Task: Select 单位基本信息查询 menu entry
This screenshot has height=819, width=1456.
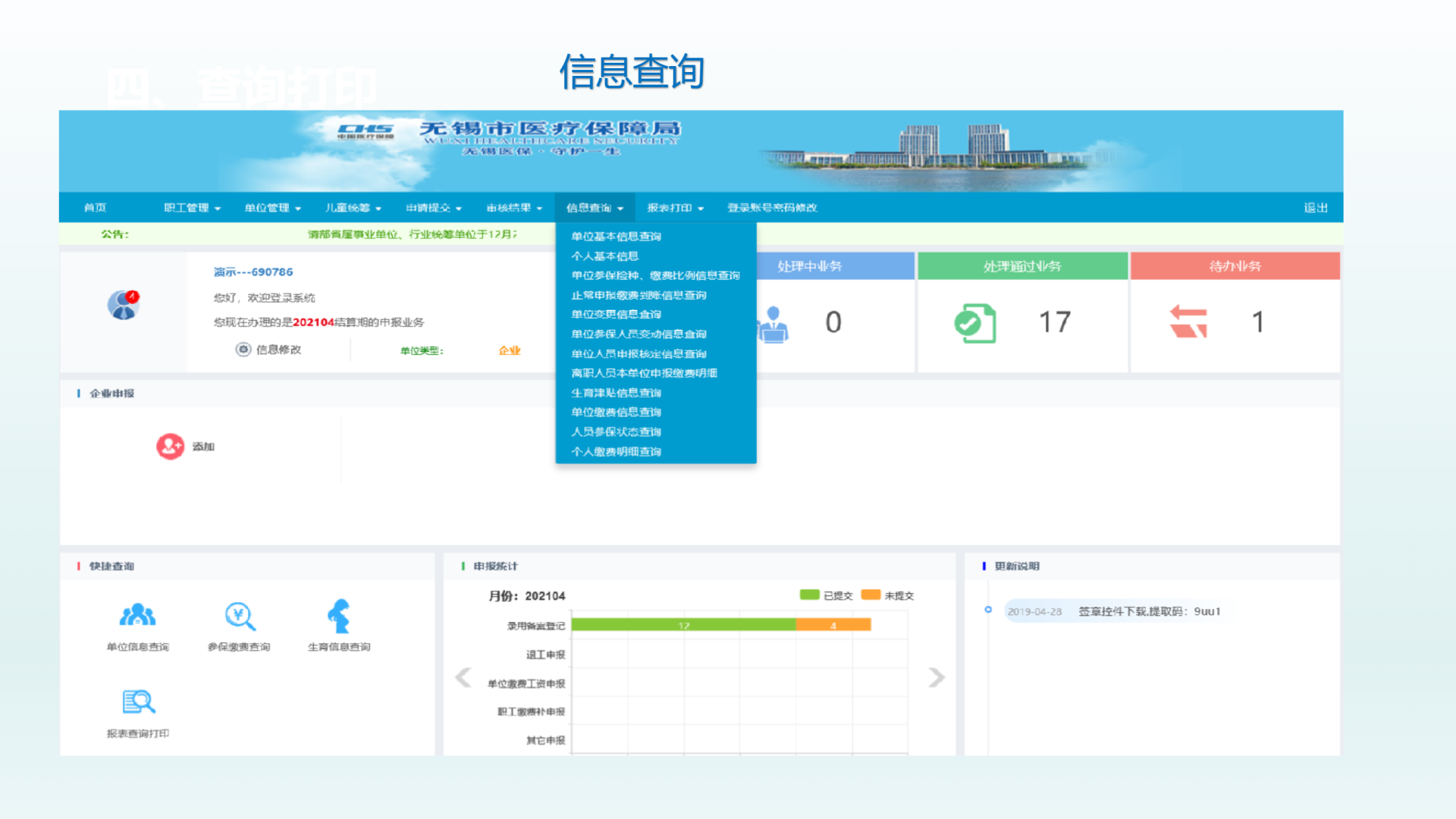Action: click(616, 237)
